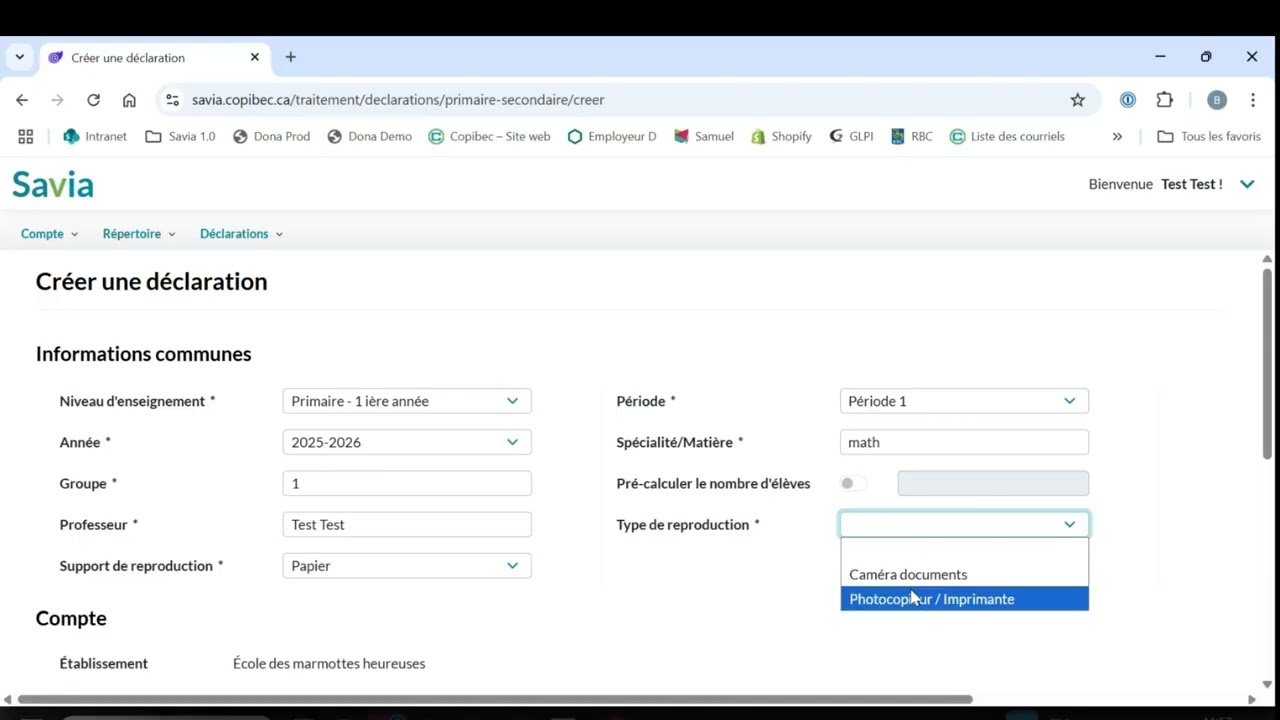Screen dimensions: 1280x720
Task: Open the Période dropdown
Action: click(964, 401)
